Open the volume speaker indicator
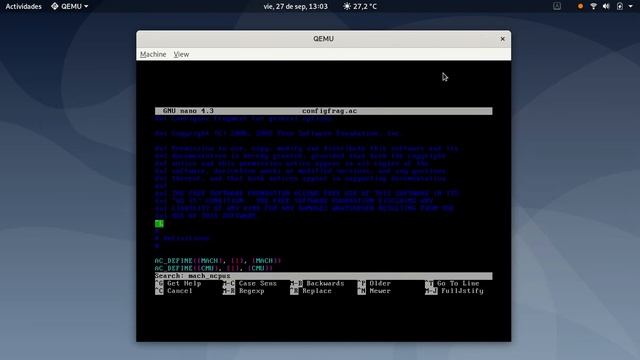The height and width of the screenshot is (360, 640). [x=606, y=6]
